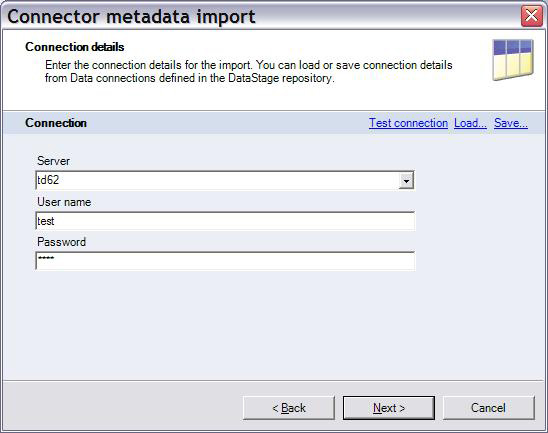Proceed using the Next button

(389, 408)
